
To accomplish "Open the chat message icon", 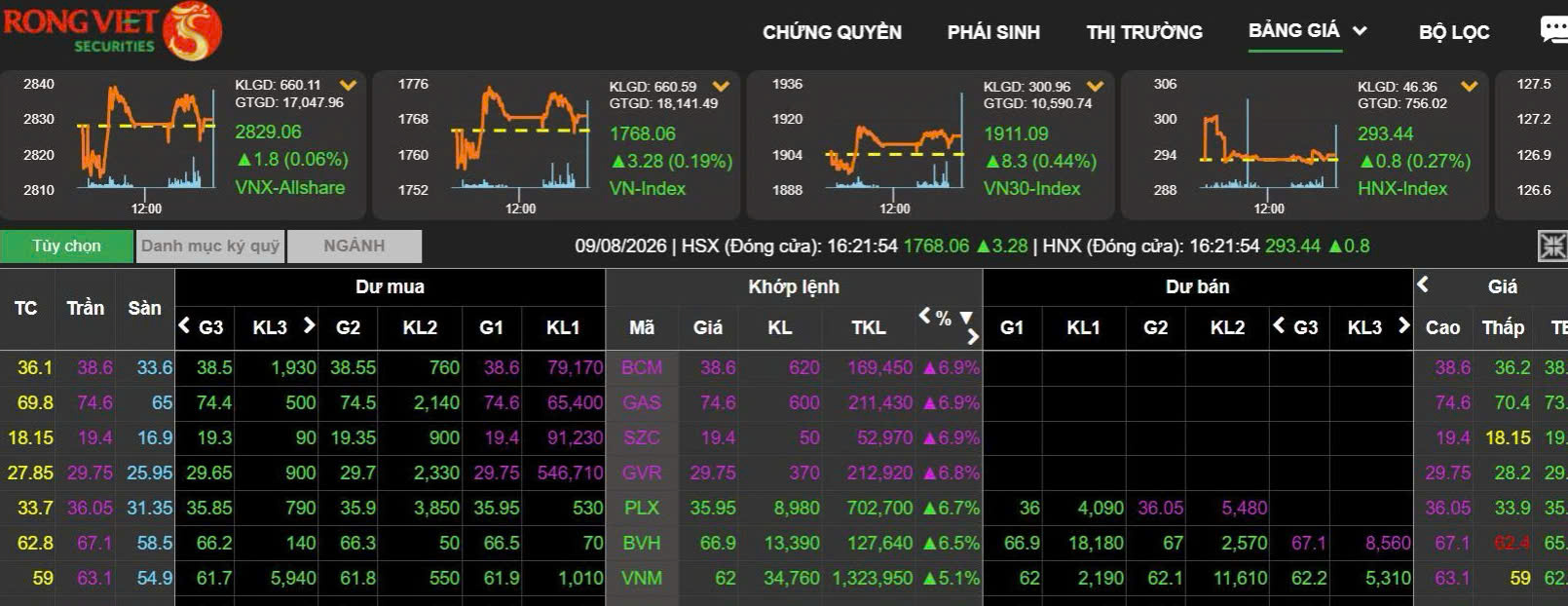I will pos(1553,30).
